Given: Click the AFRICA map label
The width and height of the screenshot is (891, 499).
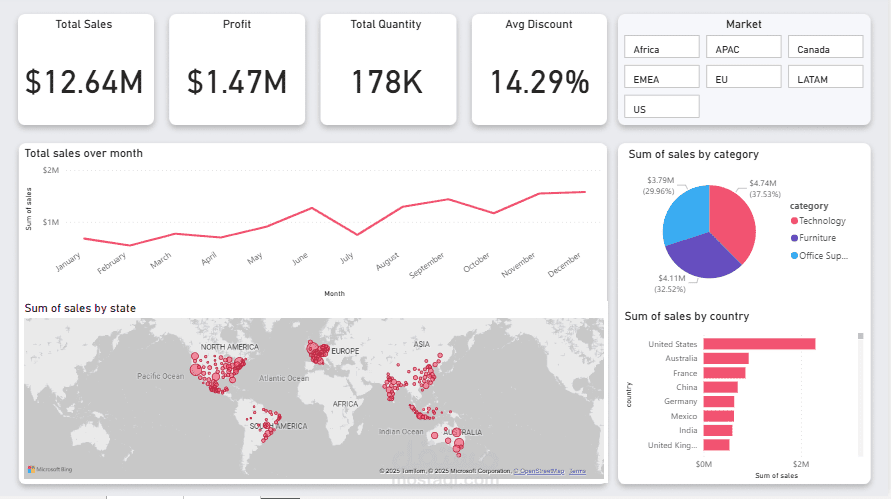Looking at the screenshot, I should point(345,404).
